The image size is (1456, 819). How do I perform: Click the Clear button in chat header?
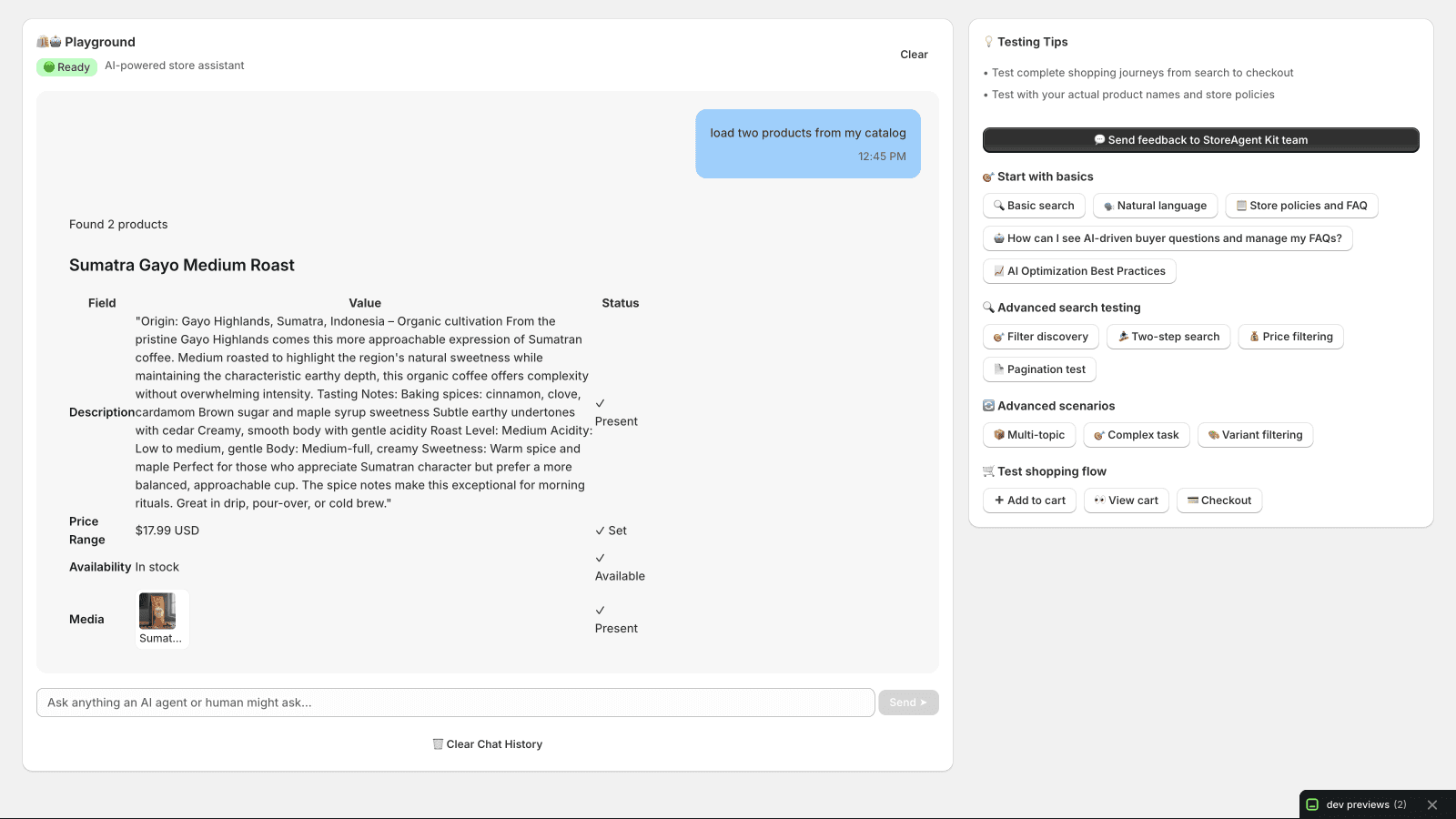point(914,55)
